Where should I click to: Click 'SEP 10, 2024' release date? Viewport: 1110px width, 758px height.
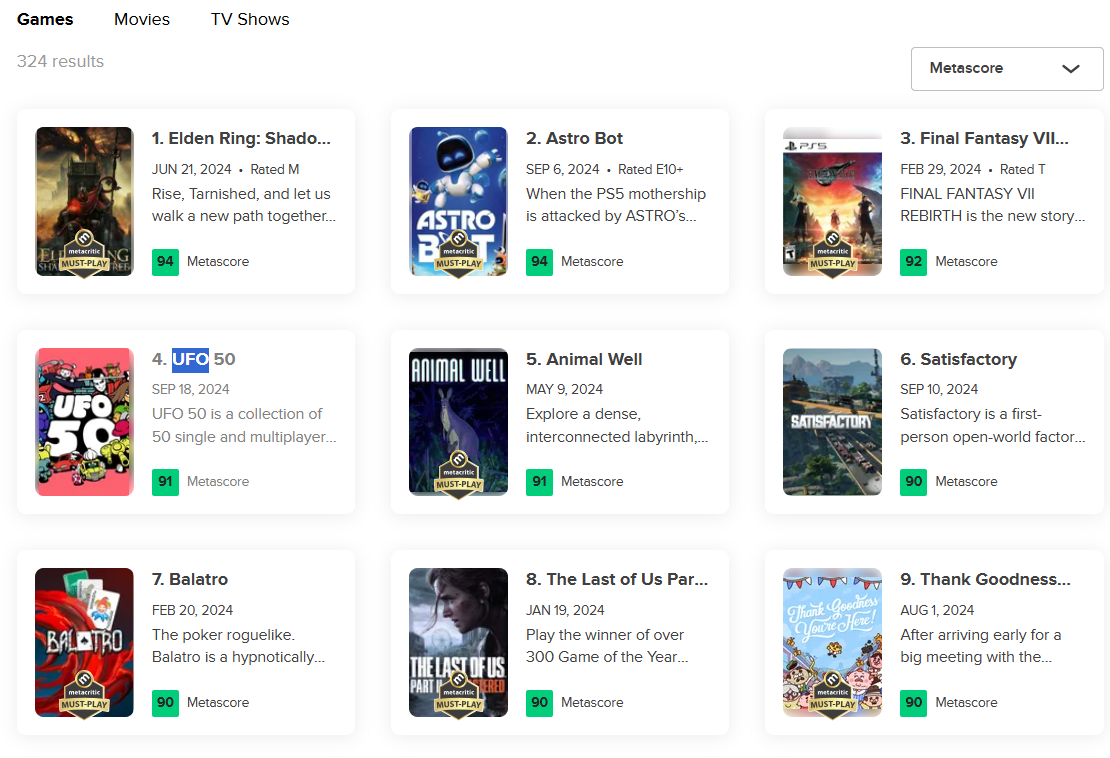click(x=939, y=389)
